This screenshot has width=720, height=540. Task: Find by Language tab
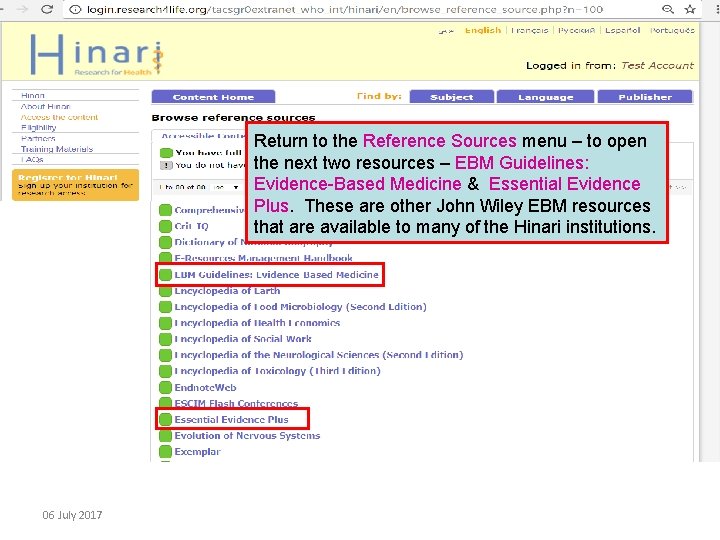click(x=546, y=97)
